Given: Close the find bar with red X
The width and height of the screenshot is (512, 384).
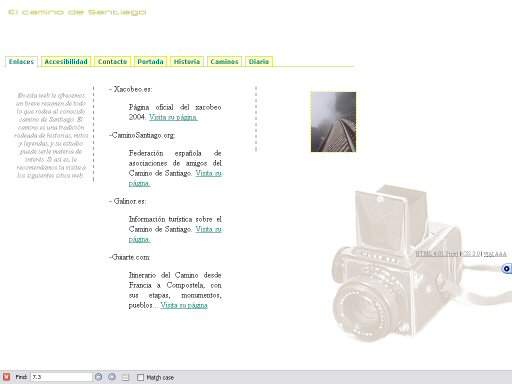Looking at the screenshot, I should coord(6,377).
